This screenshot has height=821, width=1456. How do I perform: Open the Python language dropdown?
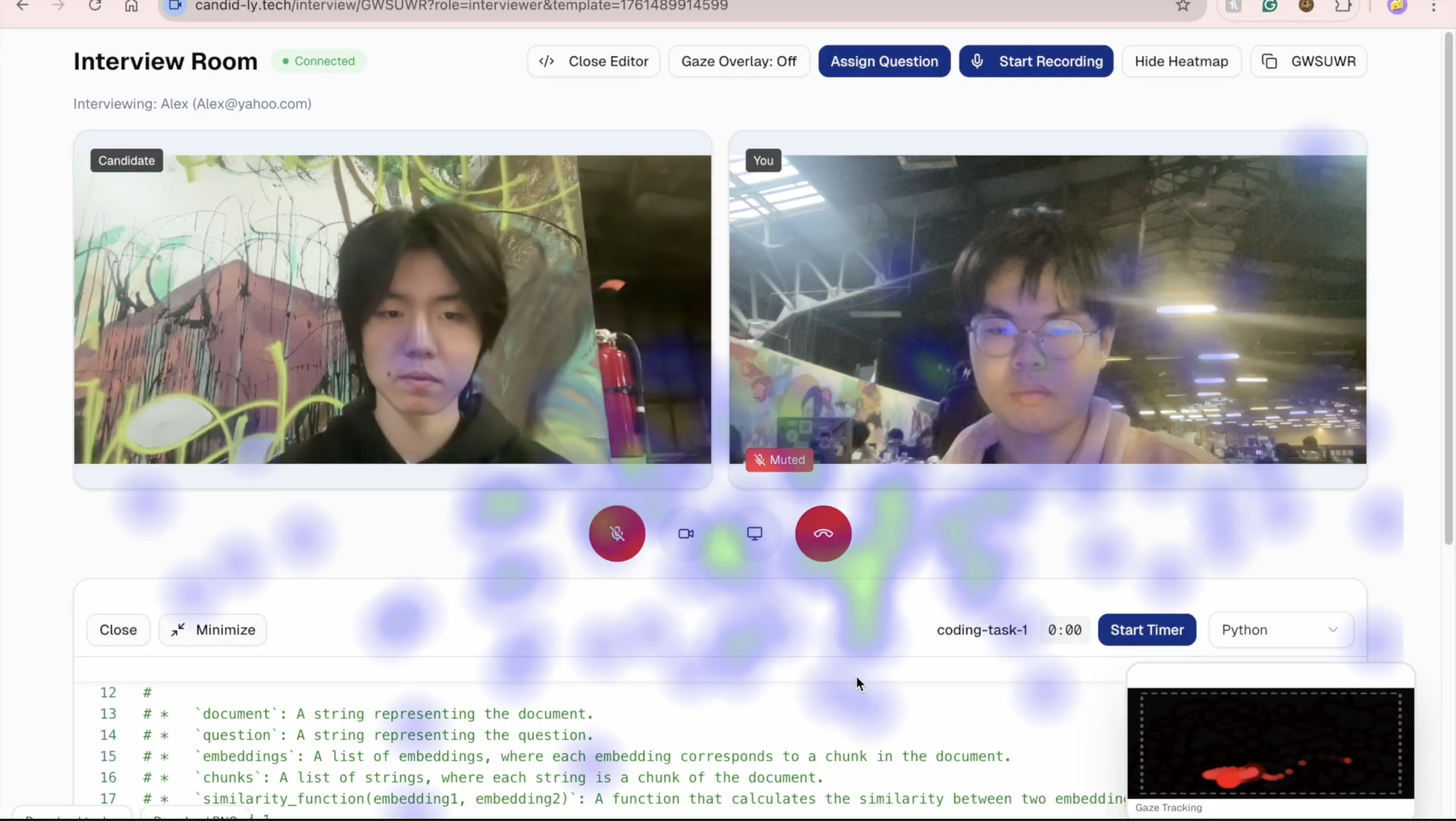(1280, 630)
